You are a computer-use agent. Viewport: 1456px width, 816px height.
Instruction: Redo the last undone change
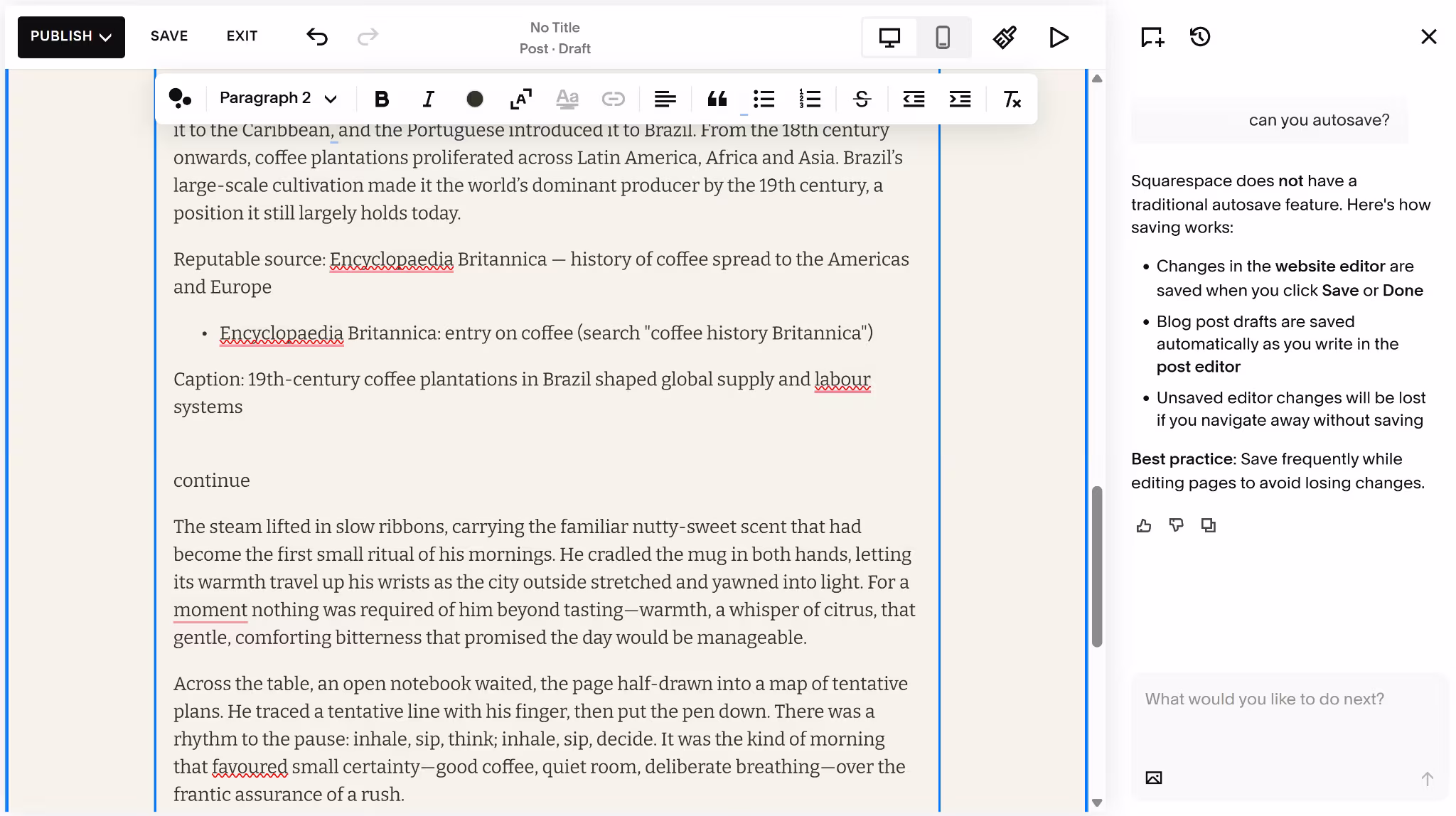(368, 36)
